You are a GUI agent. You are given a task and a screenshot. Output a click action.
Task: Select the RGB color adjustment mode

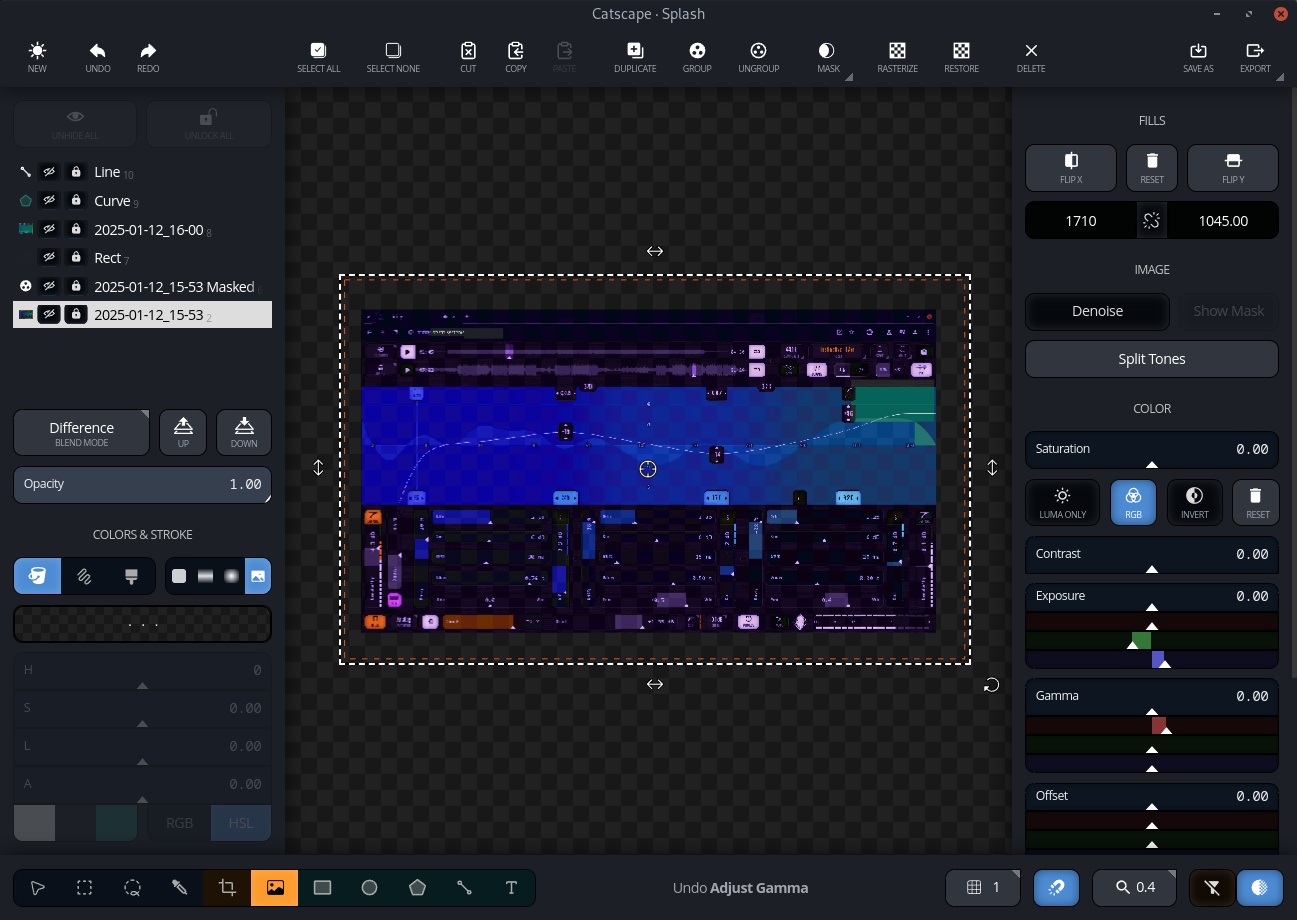[x=1133, y=502]
